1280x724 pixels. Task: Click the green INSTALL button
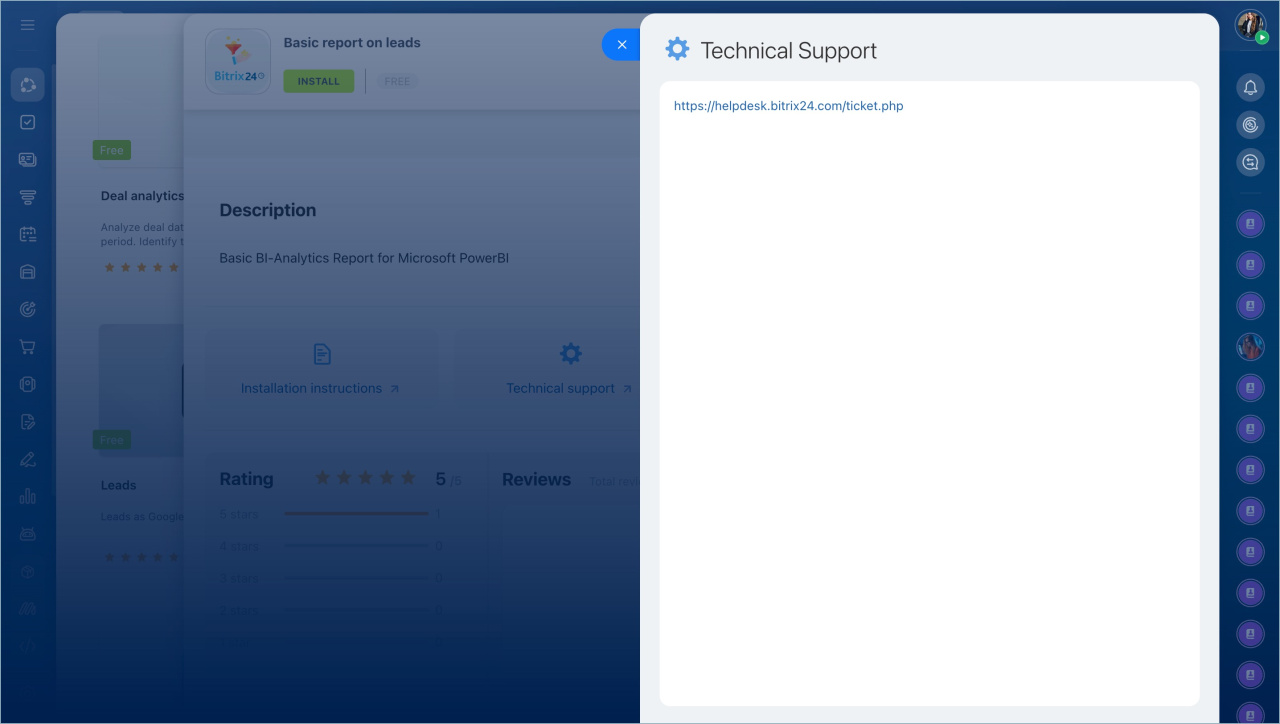[x=318, y=81]
